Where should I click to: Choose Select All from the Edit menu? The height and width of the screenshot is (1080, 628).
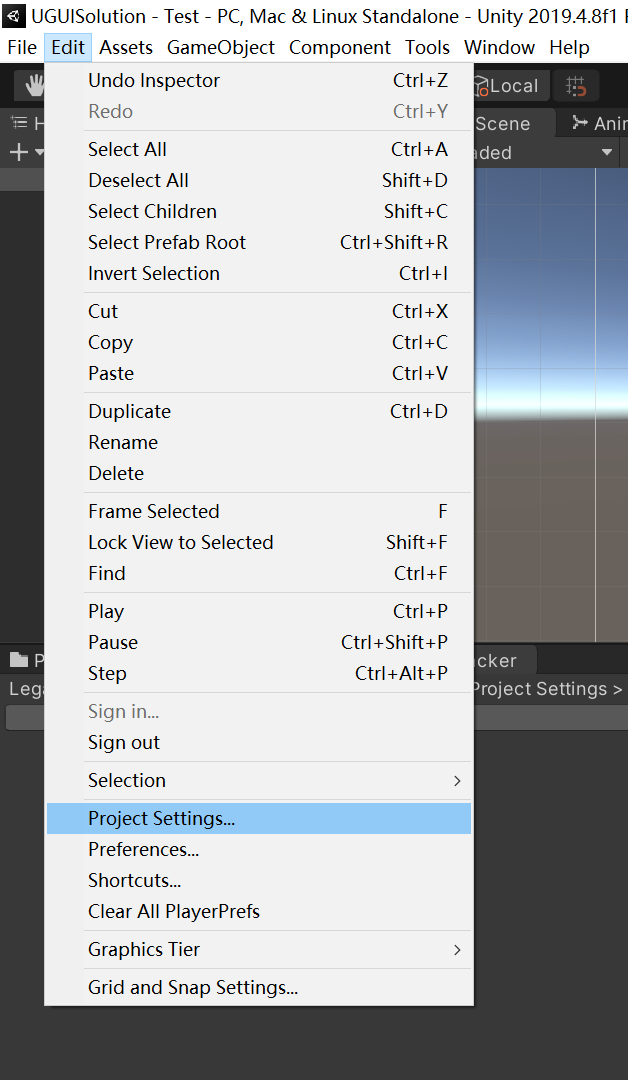(259, 149)
